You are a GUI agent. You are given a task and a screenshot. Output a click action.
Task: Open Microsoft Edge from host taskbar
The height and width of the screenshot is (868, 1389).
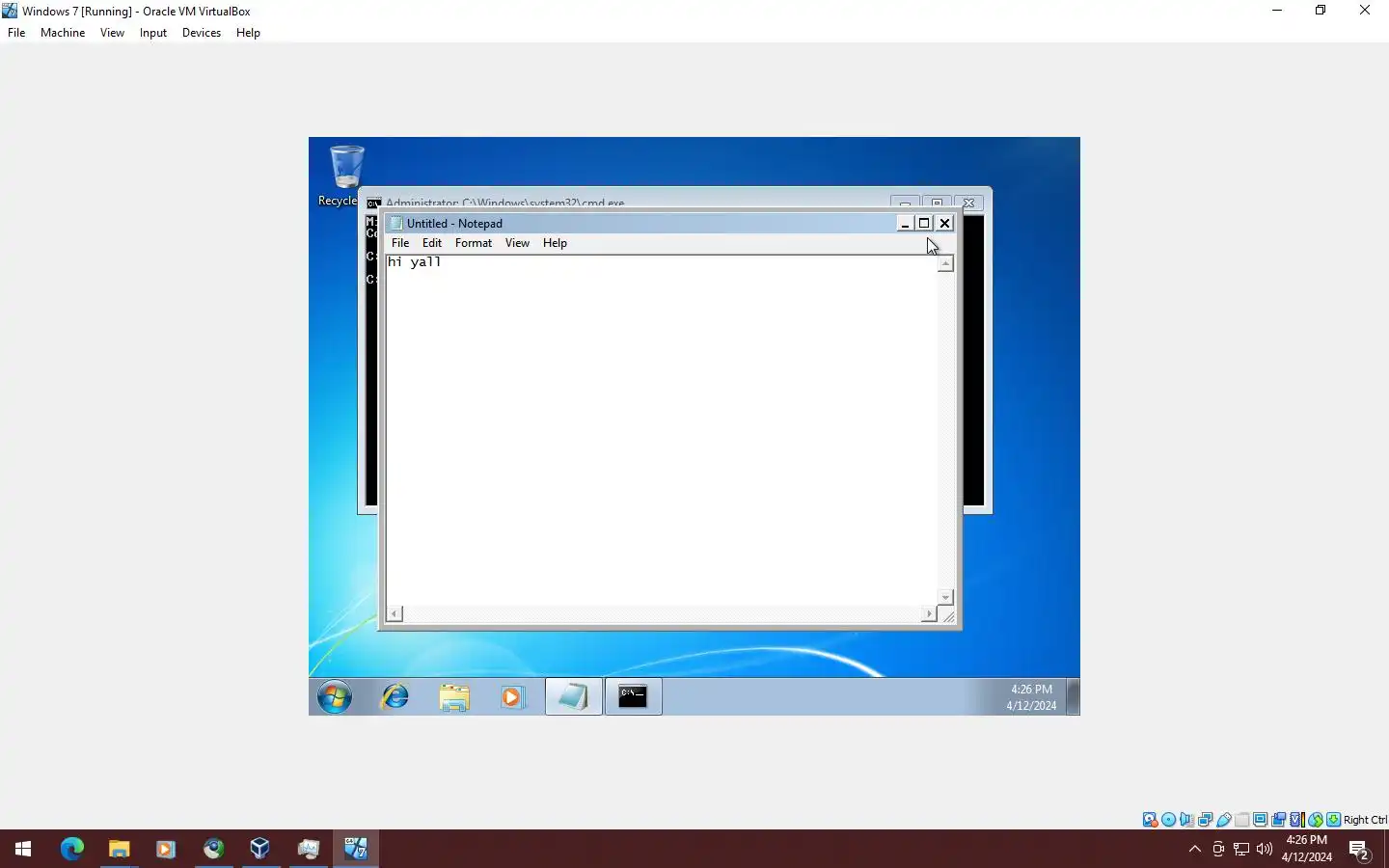pyautogui.click(x=72, y=849)
